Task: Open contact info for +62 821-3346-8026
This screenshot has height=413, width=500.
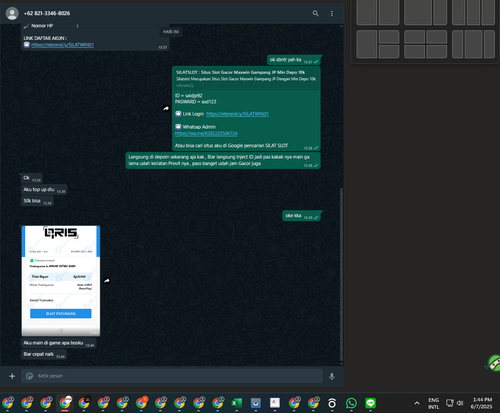Action: coord(47,13)
